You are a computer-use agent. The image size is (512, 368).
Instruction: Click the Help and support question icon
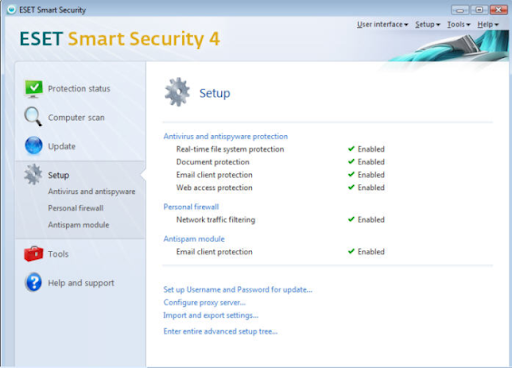[33, 282]
